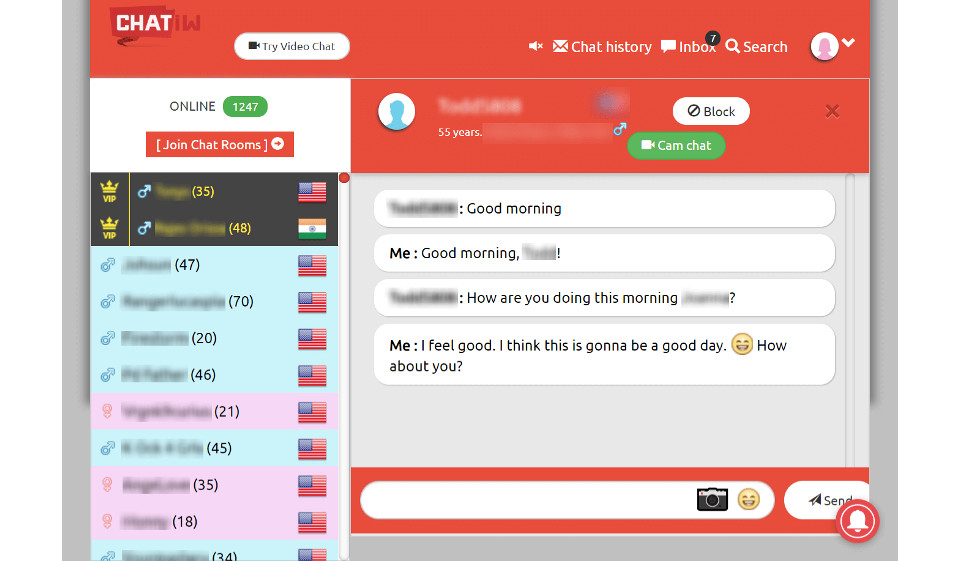Expand the profile avatar dropdown arrow
Screen dimensions: 960x561
coord(849,43)
